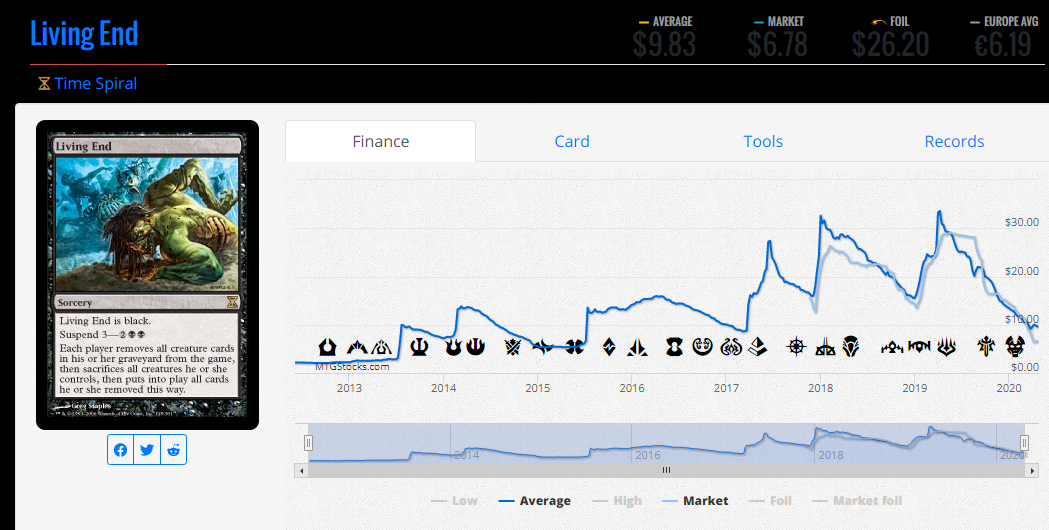Share the card on Facebook
Image resolution: width=1049 pixels, height=530 pixels.
(x=120, y=450)
